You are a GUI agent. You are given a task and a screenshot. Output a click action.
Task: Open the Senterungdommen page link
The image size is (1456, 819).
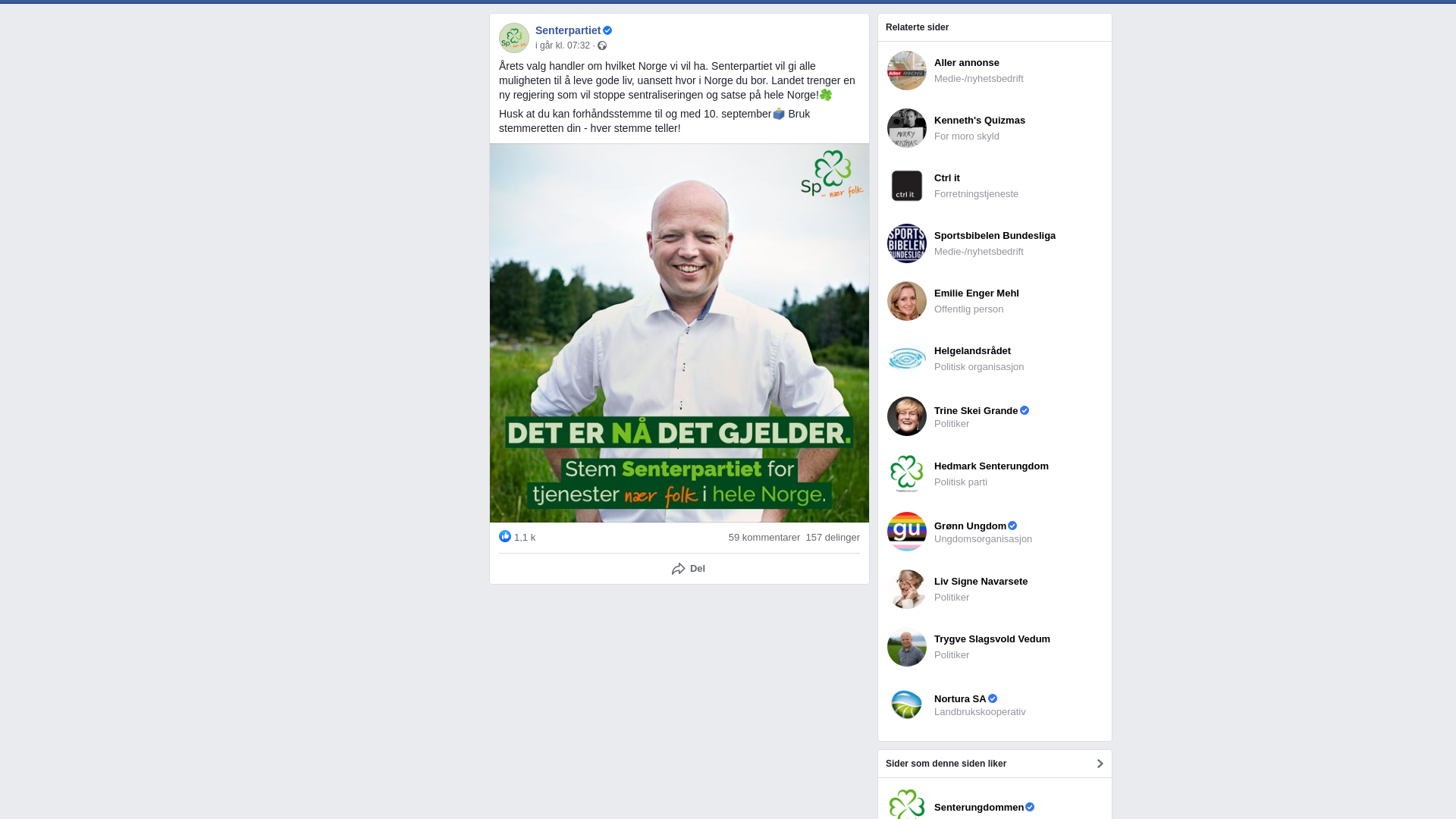(x=978, y=808)
